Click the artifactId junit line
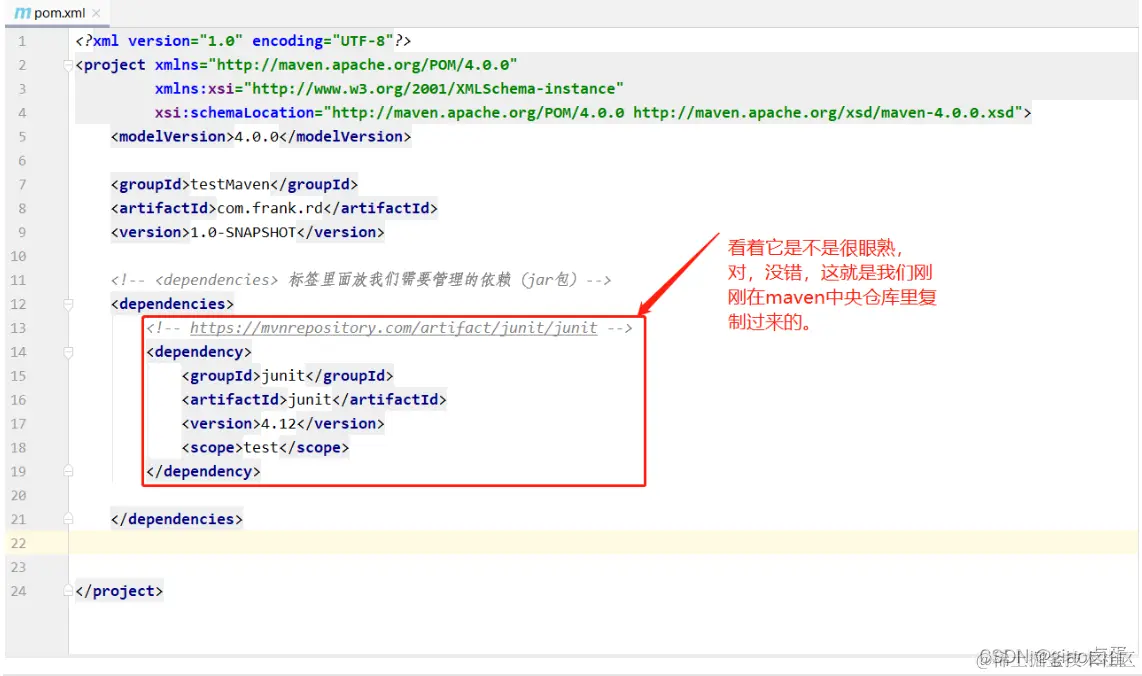Screen dimensions: 1142x676 [314, 400]
